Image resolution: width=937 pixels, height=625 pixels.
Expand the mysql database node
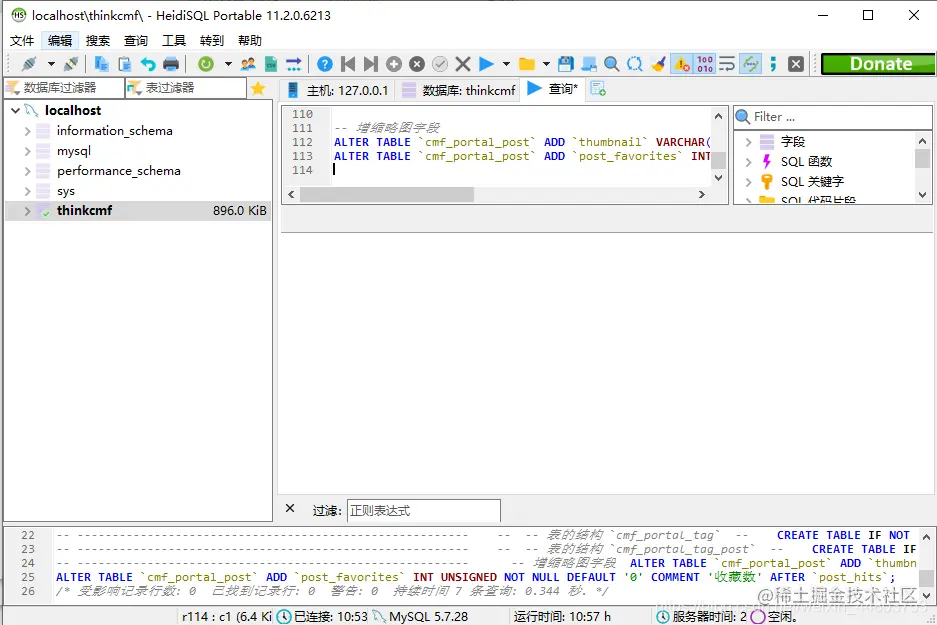pyautogui.click(x=27, y=151)
